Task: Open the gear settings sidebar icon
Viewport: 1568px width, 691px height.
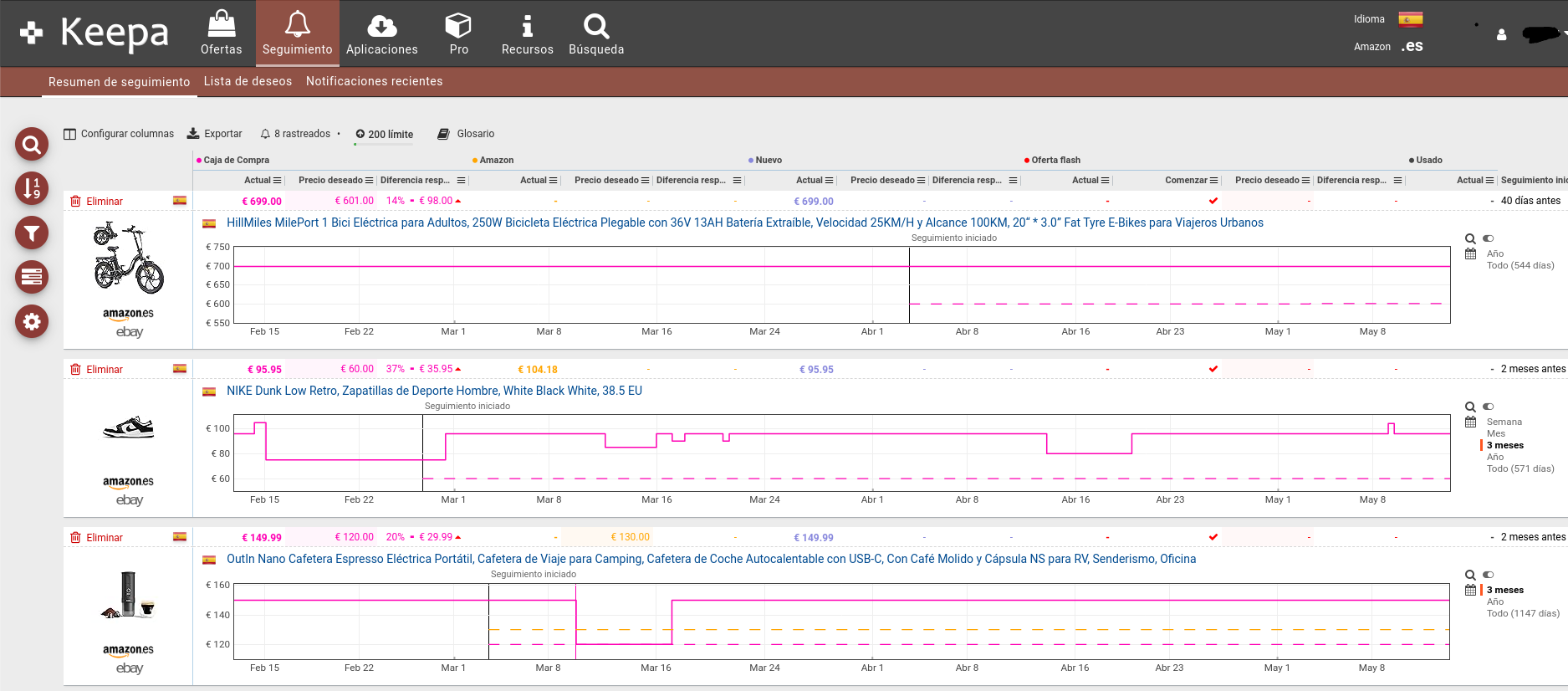Action: tap(32, 321)
